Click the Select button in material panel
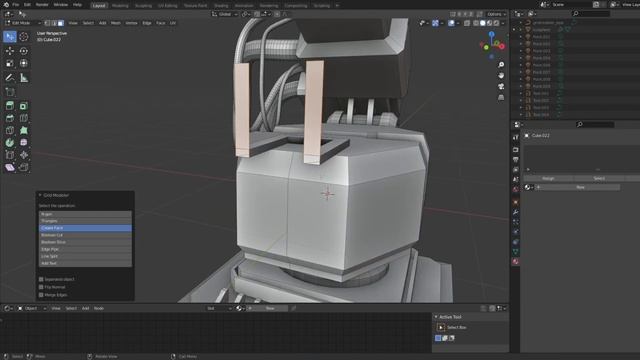Image resolution: width=640 pixels, height=360 pixels. click(599, 178)
